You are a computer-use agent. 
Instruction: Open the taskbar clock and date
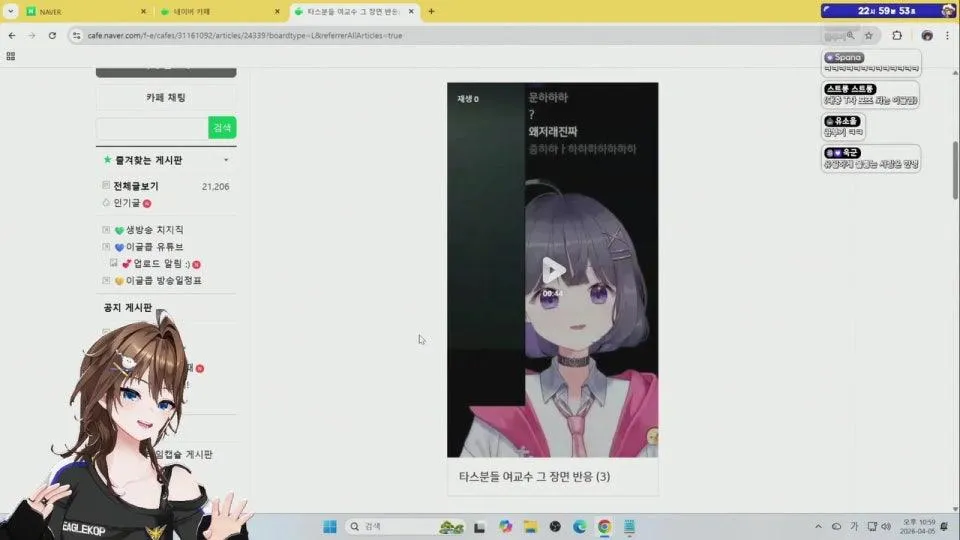pos(918,527)
